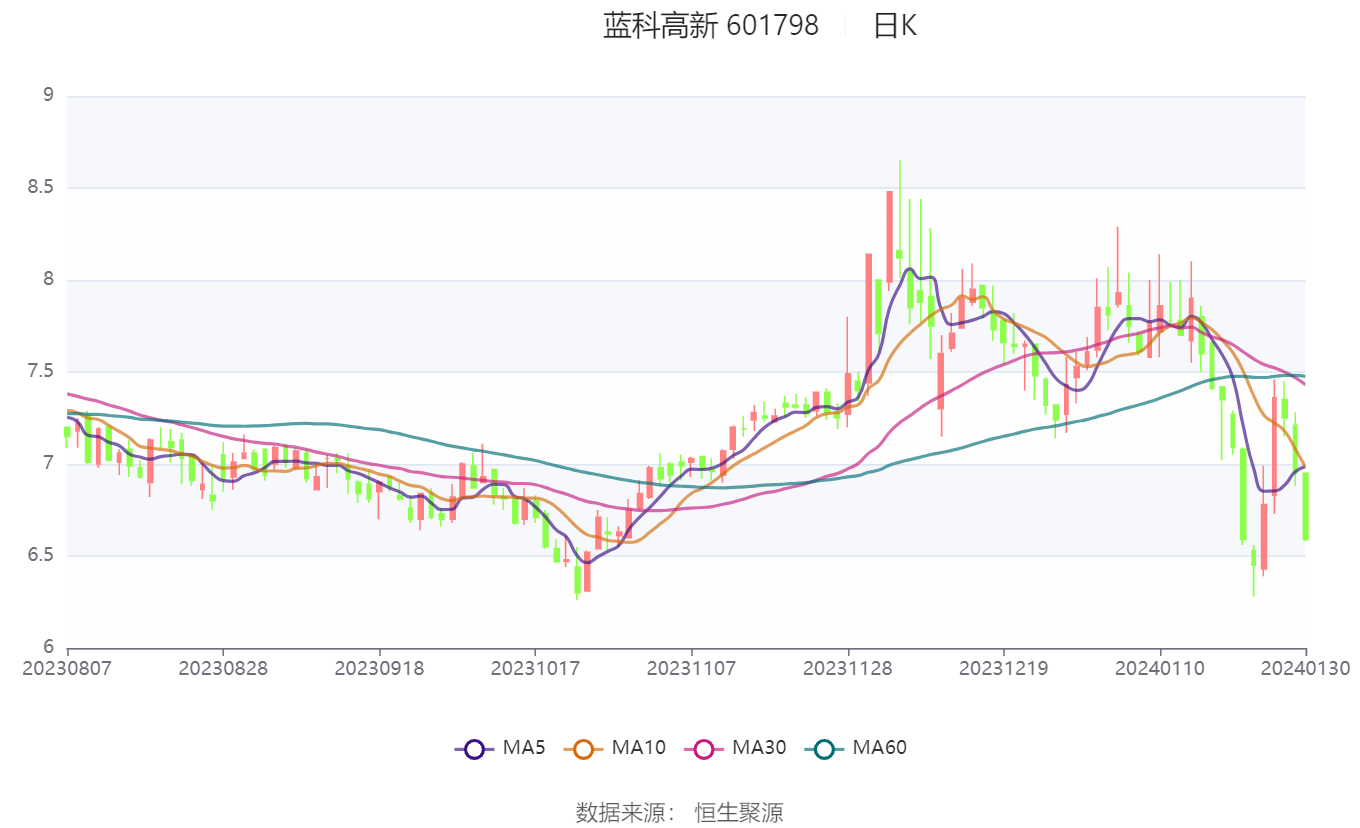The width and height of the screenshot is (1360, 828).
Task: Toggle the MA30 legend series
Action: coord(734,748)
